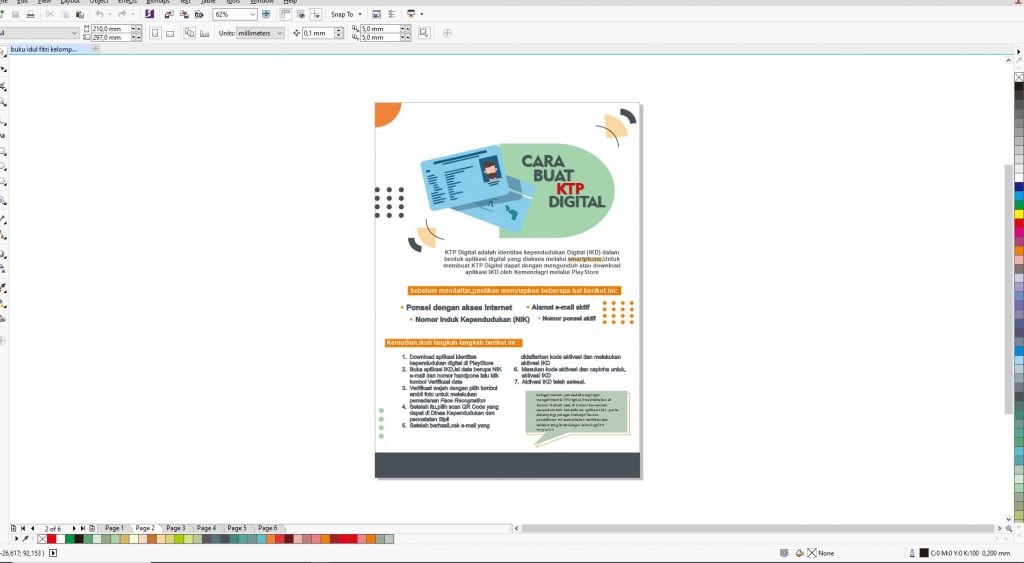Click the Full-screen preview icon
Image resolution: width=1024 pixels, height=563 pixels.
pyautogui.click(x=266, y=14)
